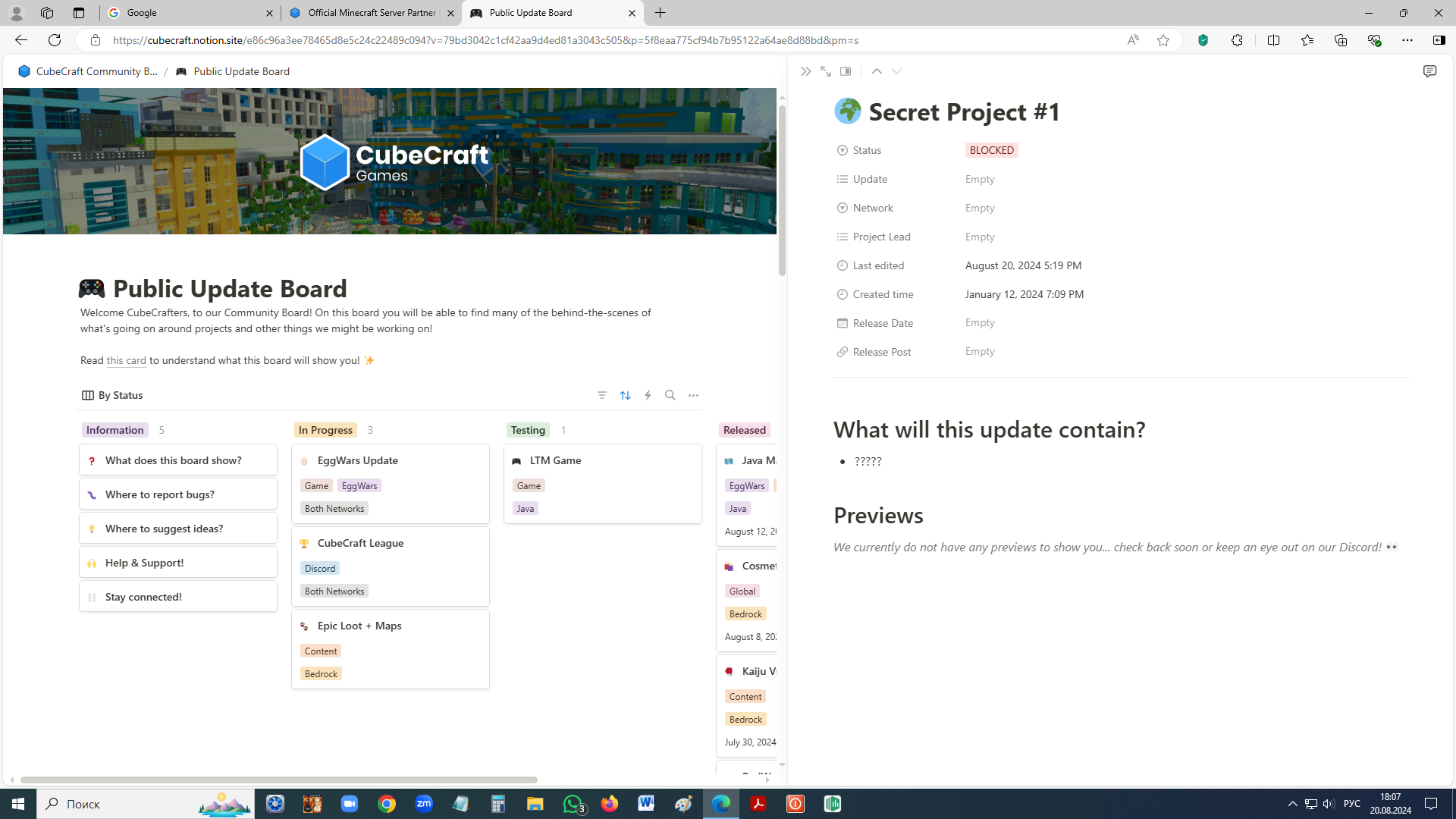Viewport: 1456px width, 819px height.
Task: Open Google Chrome from taskbar
Action: [387, 804]
